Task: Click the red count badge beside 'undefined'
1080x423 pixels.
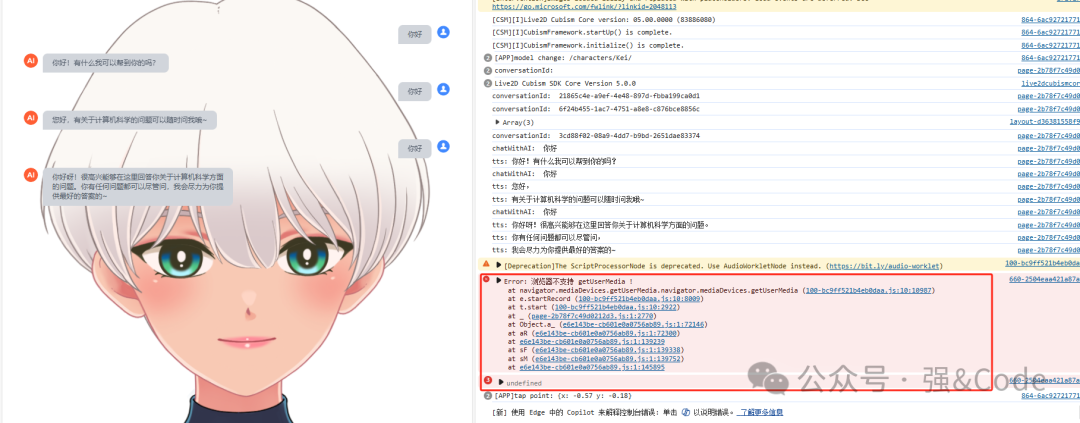Action: click(x=488, y=380)
